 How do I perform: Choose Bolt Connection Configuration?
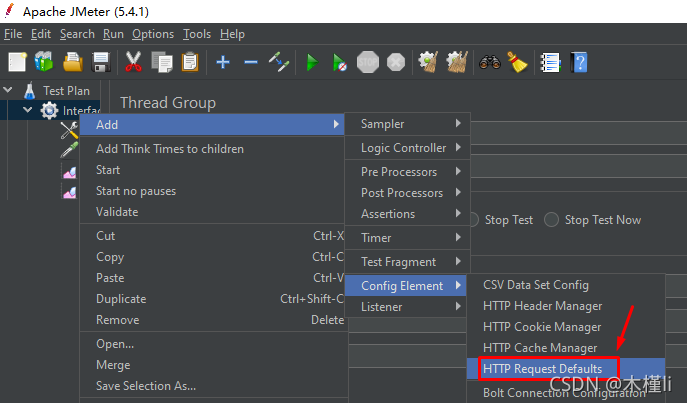564,393
